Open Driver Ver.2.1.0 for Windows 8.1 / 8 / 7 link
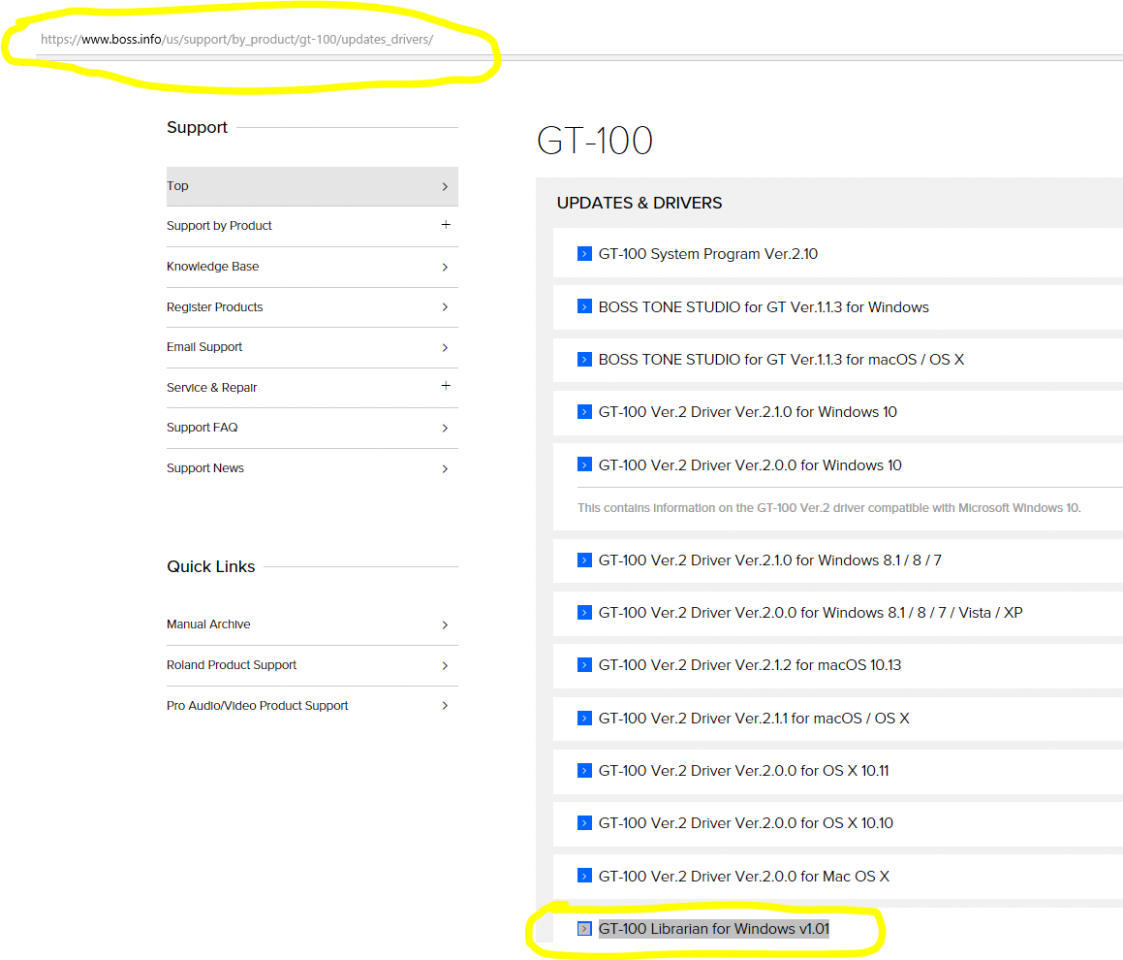The width and height of the screenshot is (1123, 960). (770, 560)
